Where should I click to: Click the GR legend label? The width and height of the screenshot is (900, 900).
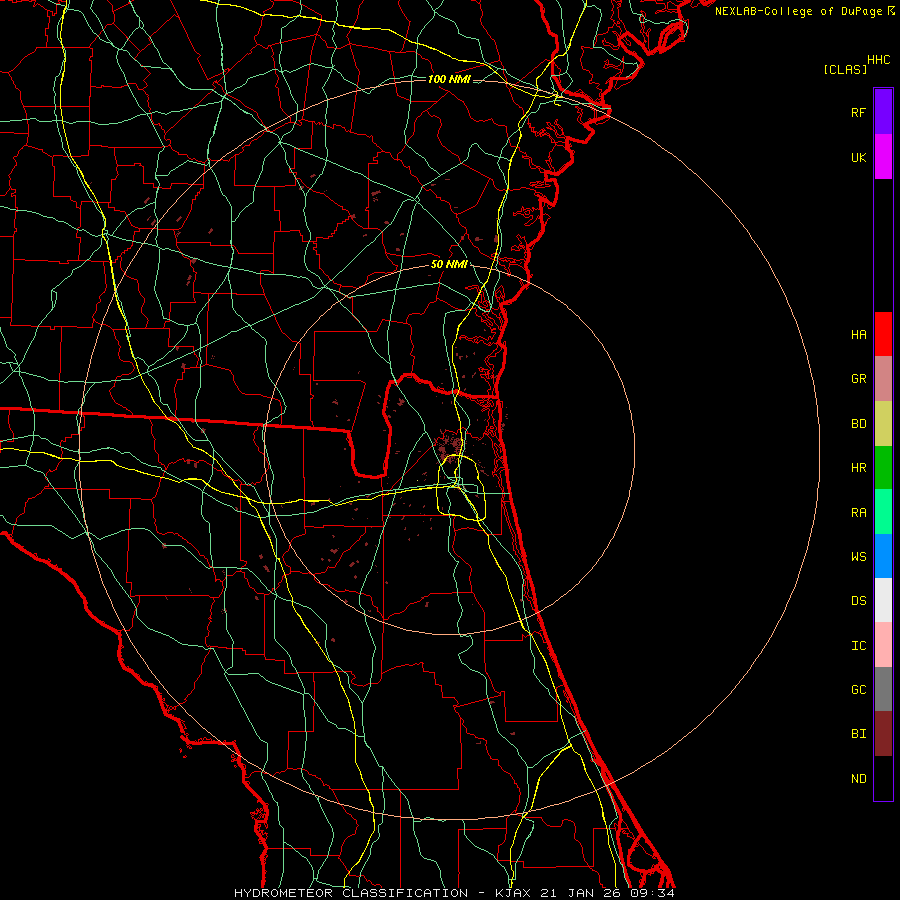[858, 379]
